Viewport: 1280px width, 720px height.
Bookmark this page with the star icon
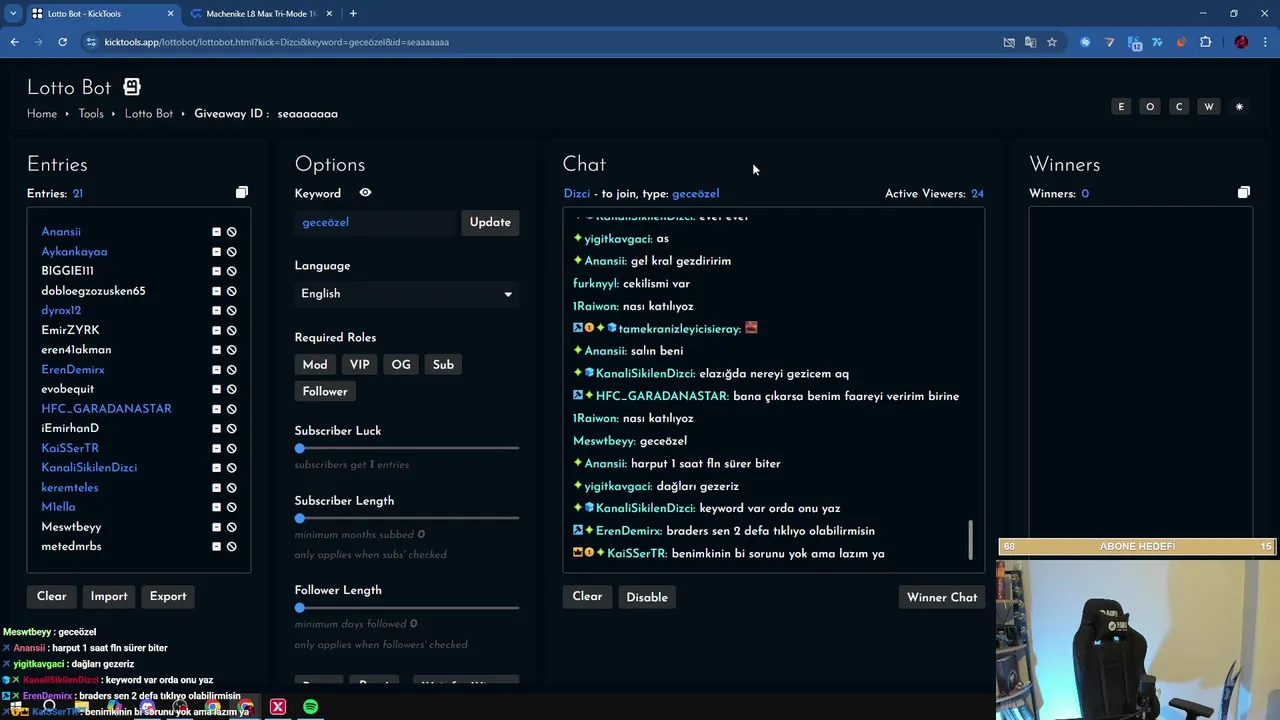click(x=1051, y=42)
